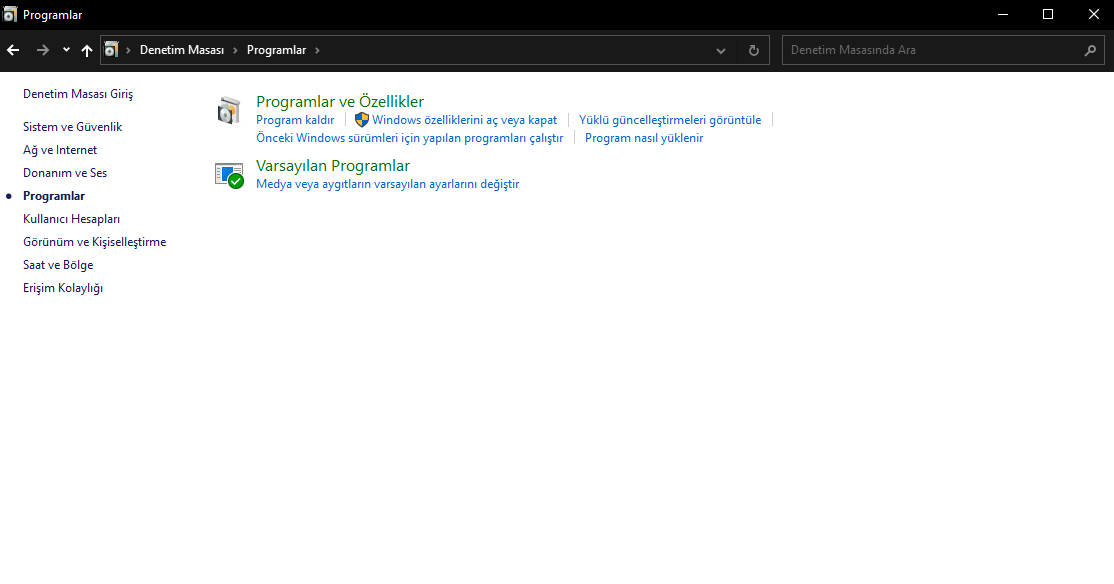Go back with the left arrow button
This screenshot has height=584, width=1114.
[x=13, y=50]
